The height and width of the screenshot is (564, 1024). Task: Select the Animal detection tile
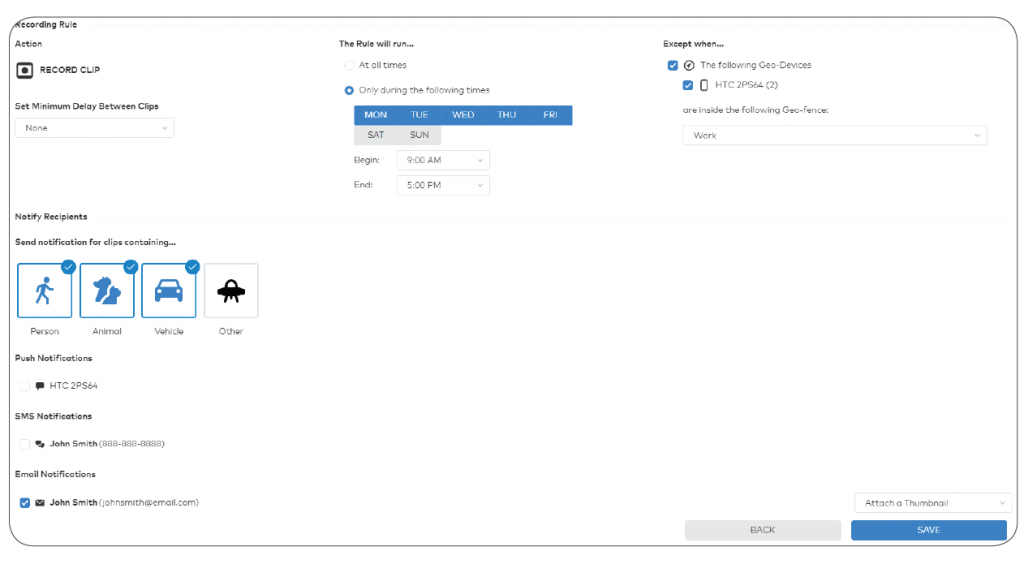click(x=107, y=291)
